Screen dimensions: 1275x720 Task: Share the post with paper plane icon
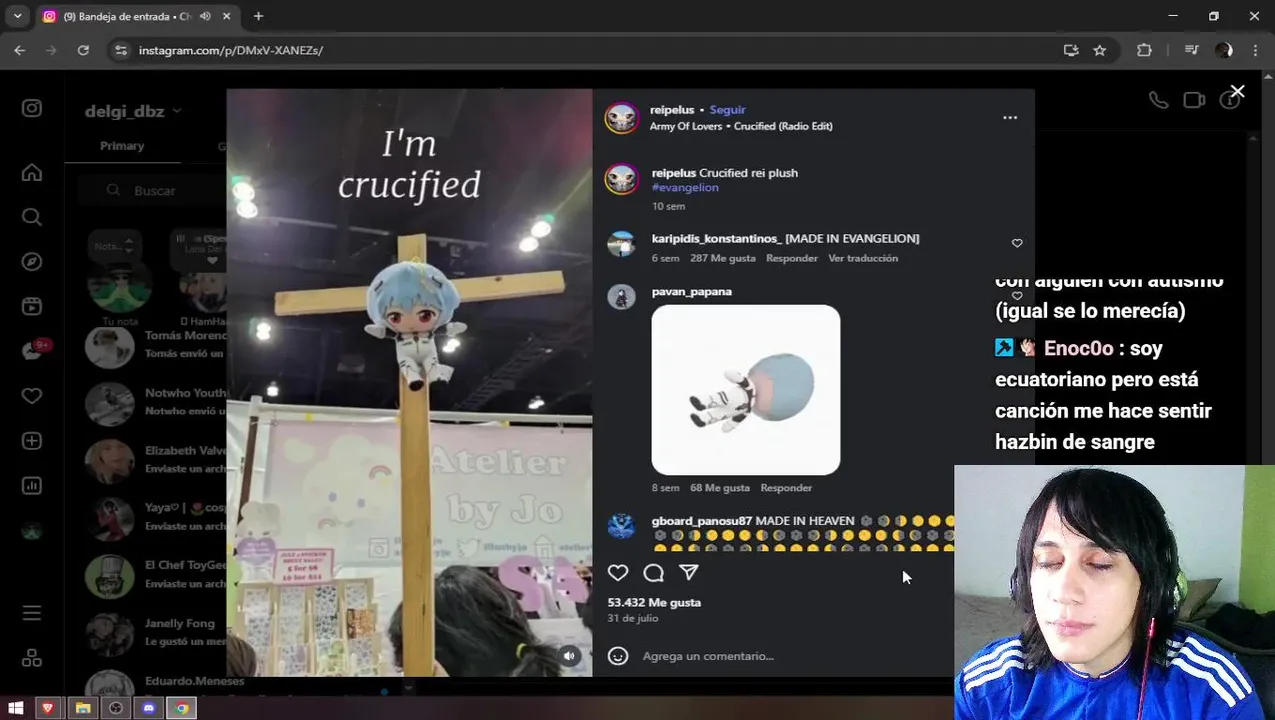(689, 573)
